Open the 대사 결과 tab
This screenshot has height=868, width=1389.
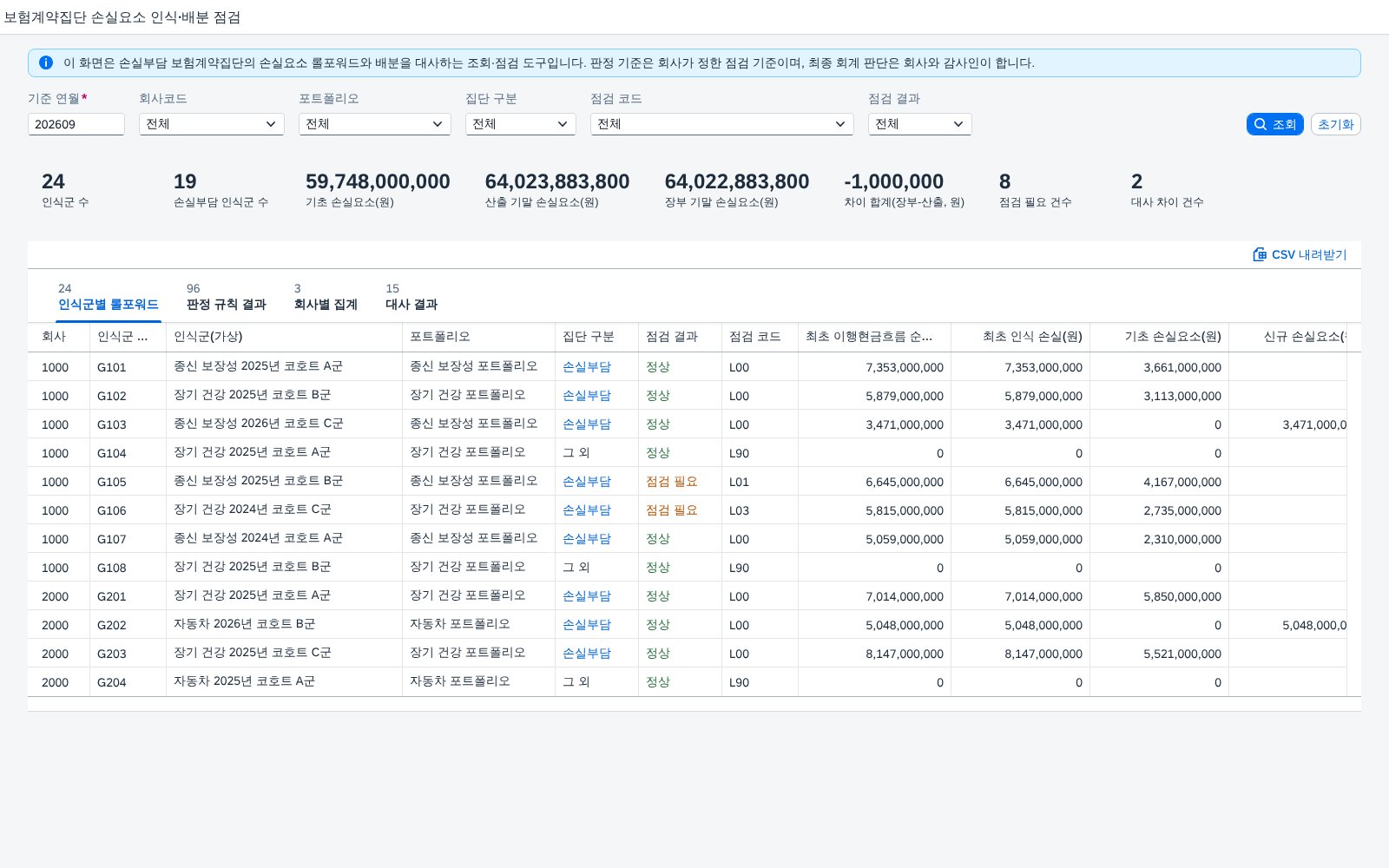point(411,297)
